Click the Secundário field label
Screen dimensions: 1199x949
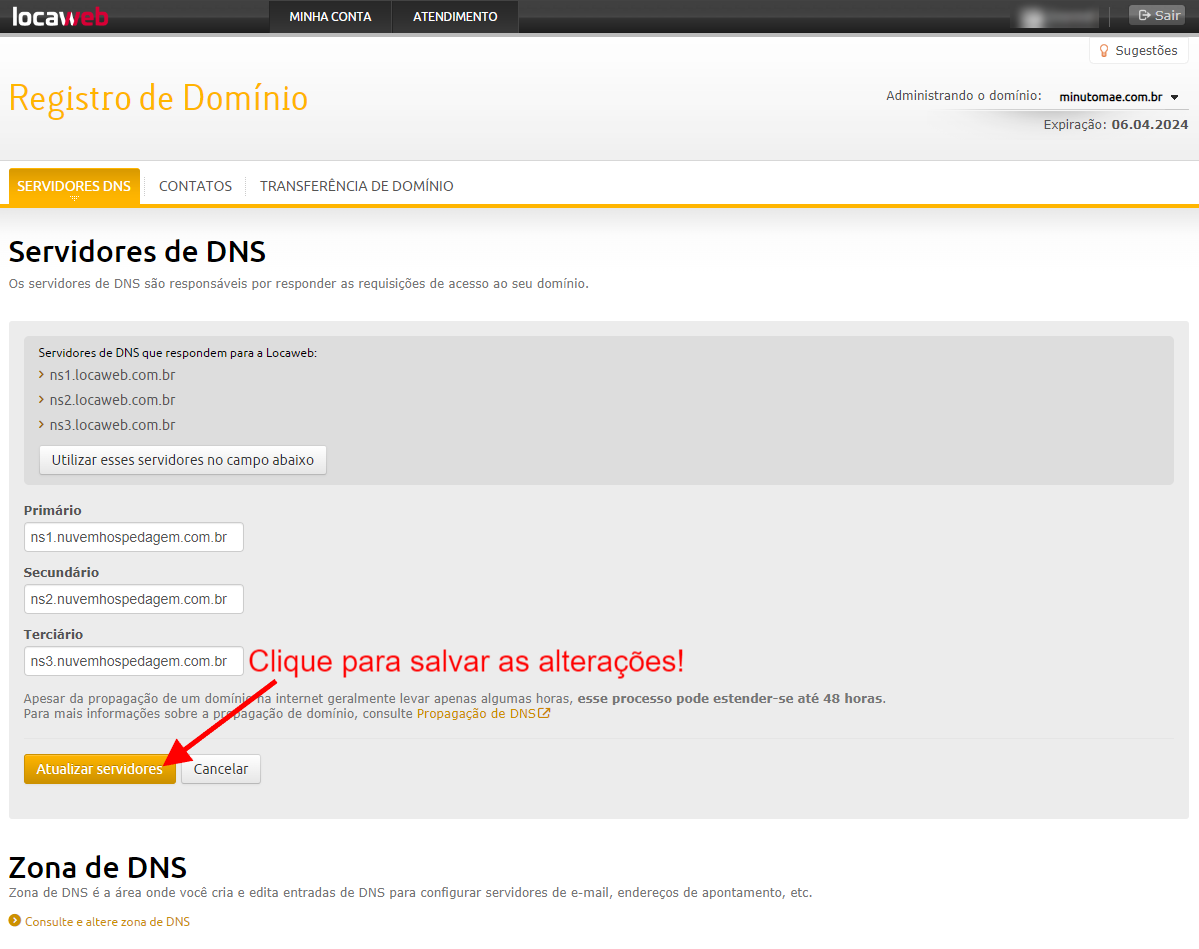[x=61, y=572]
